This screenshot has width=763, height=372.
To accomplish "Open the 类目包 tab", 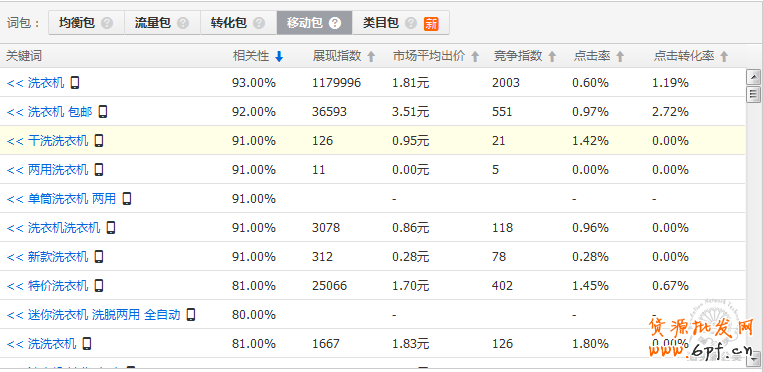I will [x=400, y=23].
